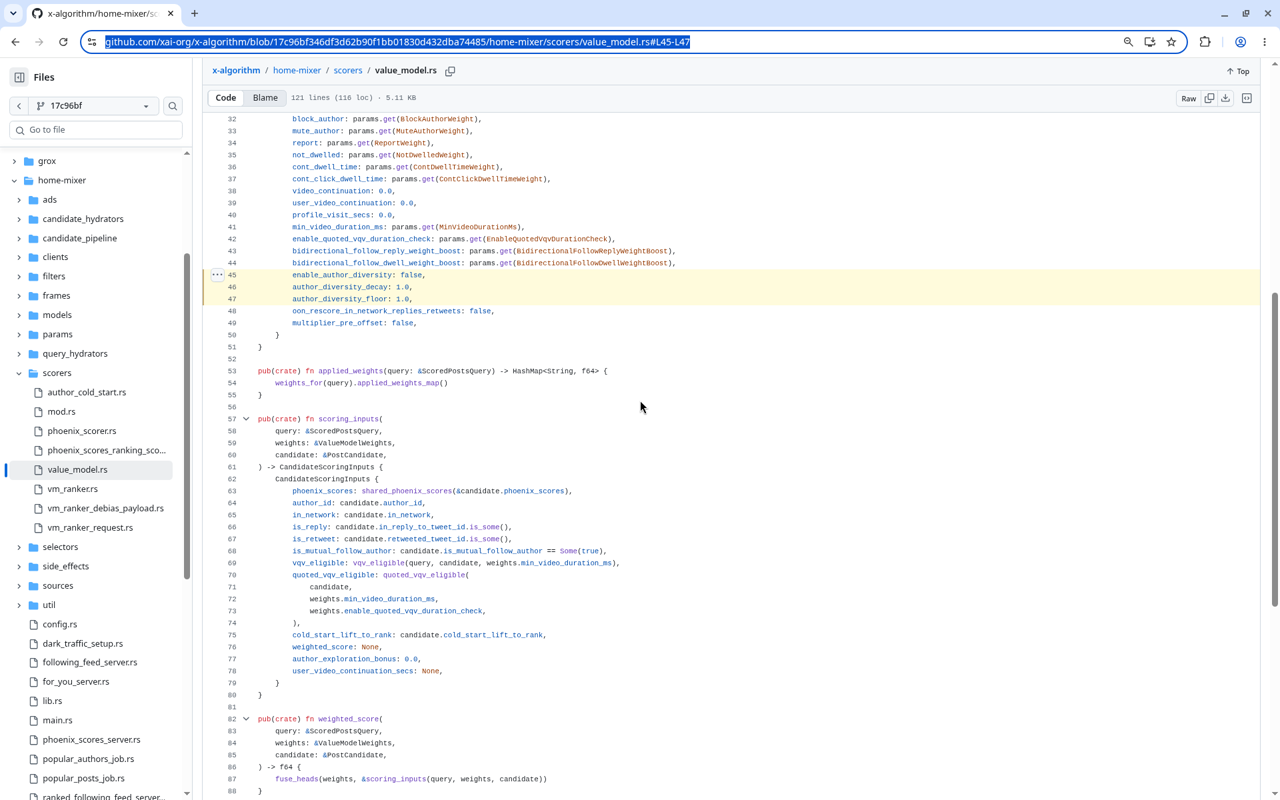This screenshot has width=1280, height=800.
Task: Click the search files magnifier icon
Action: coord(173,106)
